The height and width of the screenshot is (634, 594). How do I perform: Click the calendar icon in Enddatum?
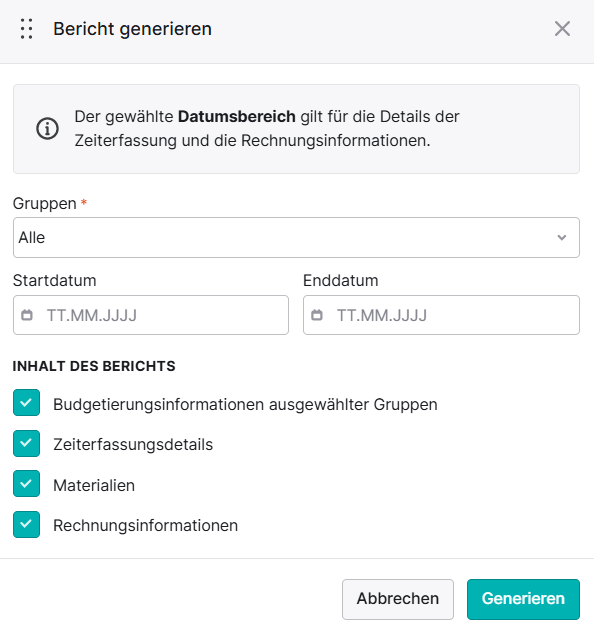click(x=317, y=315)
